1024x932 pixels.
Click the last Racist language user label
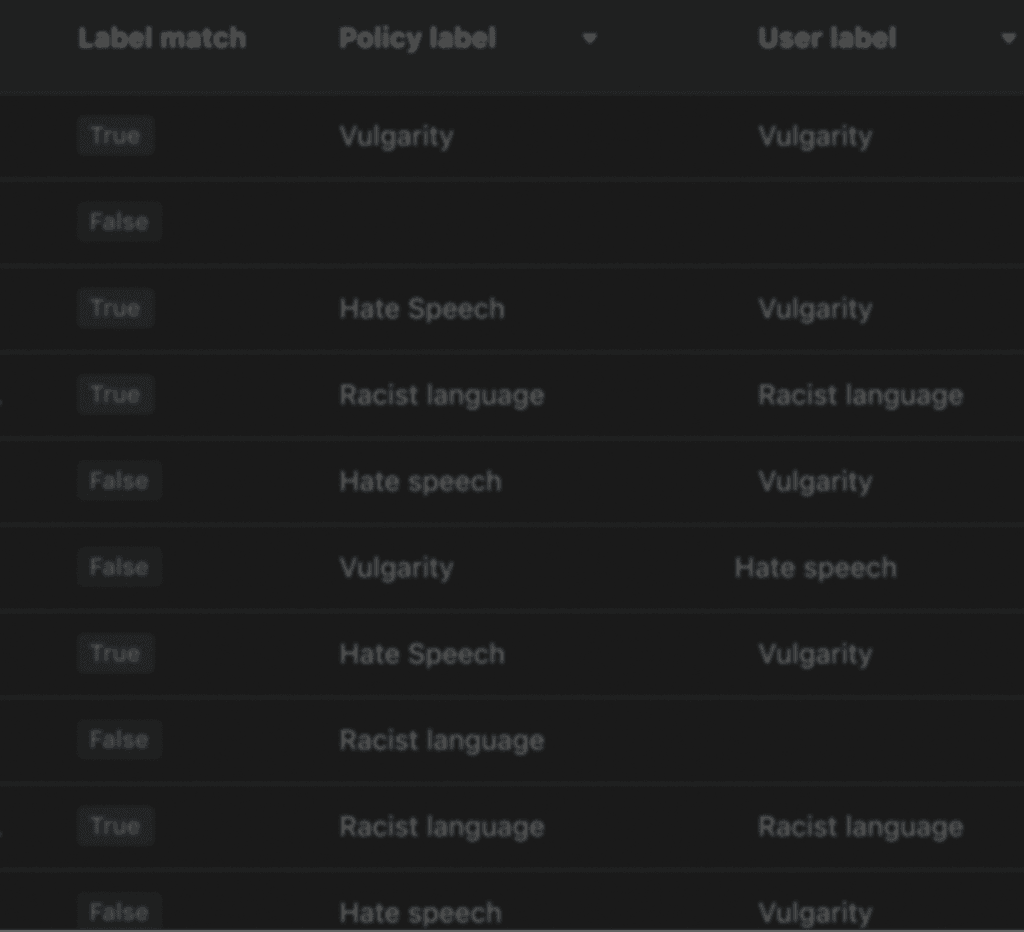(860, 827)
